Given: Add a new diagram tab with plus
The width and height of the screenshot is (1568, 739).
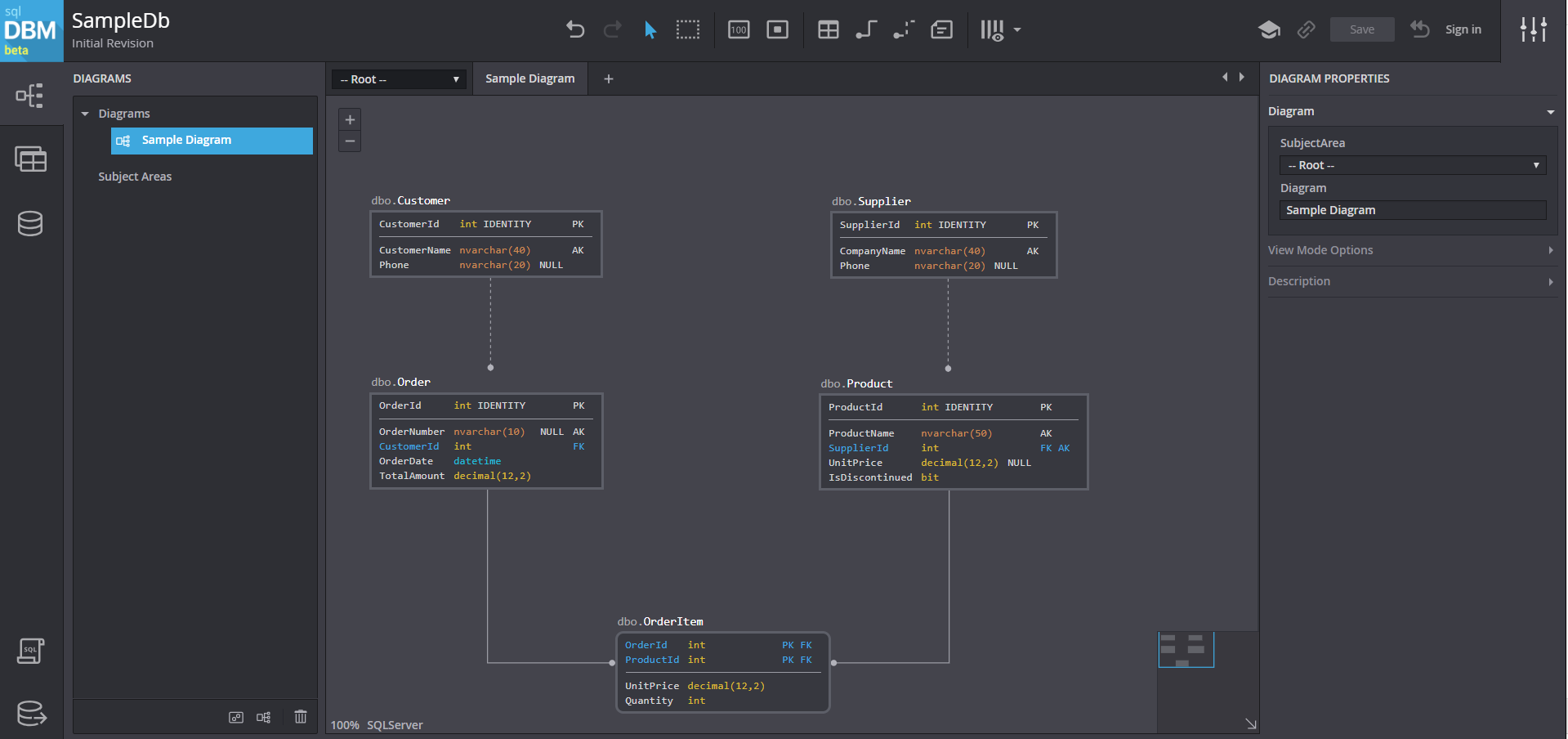Looking at the screenshot, I should click(608, 78).
